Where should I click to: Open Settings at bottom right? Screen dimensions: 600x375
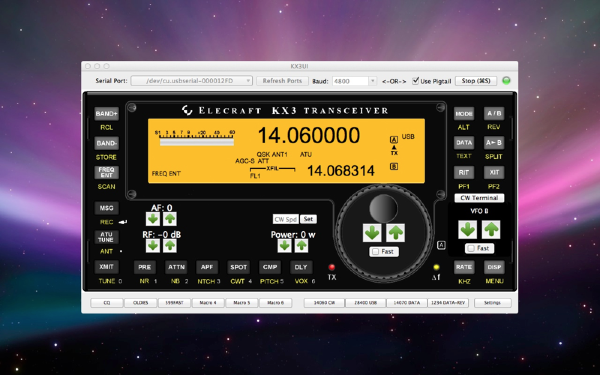492,303
